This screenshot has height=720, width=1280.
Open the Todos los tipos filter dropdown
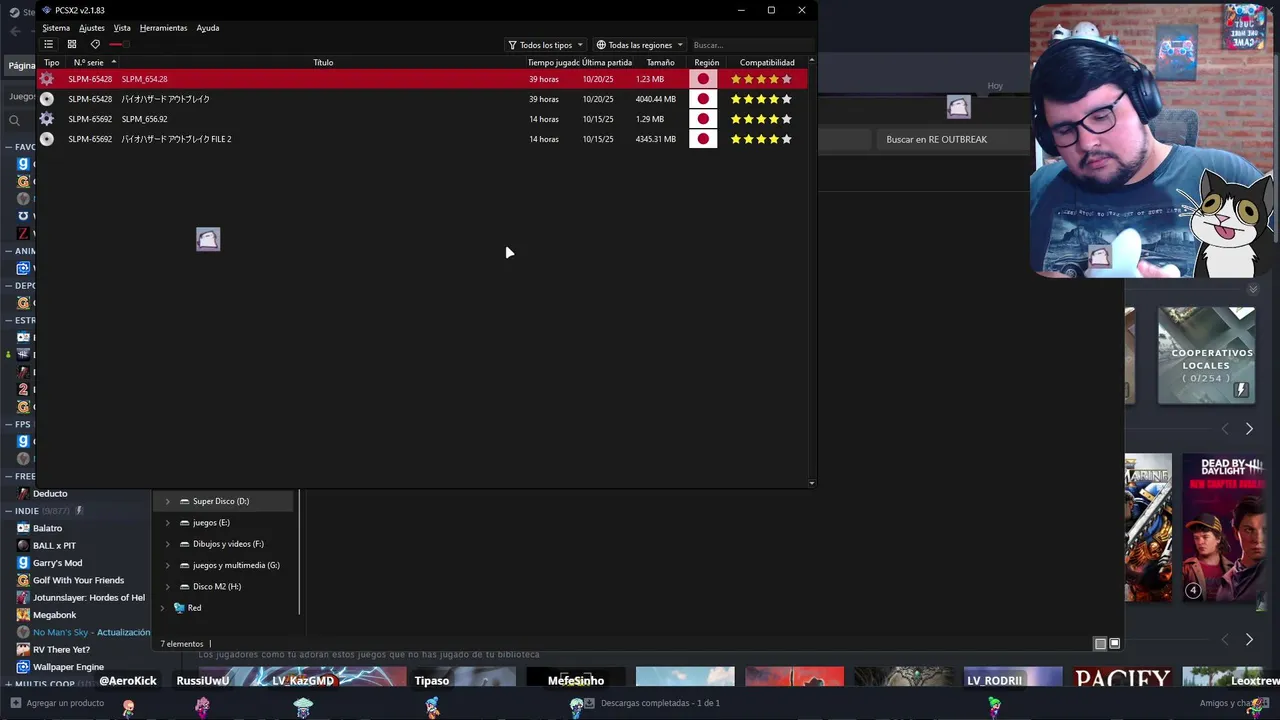546,45
